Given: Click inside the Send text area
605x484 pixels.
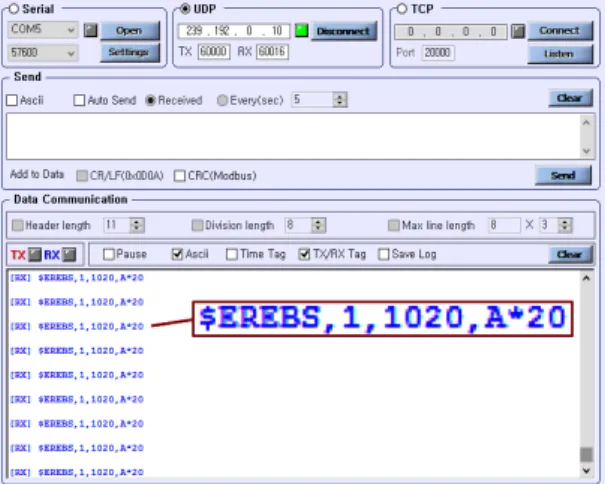Looking at the screenshot, I should (x=294, y=136).
